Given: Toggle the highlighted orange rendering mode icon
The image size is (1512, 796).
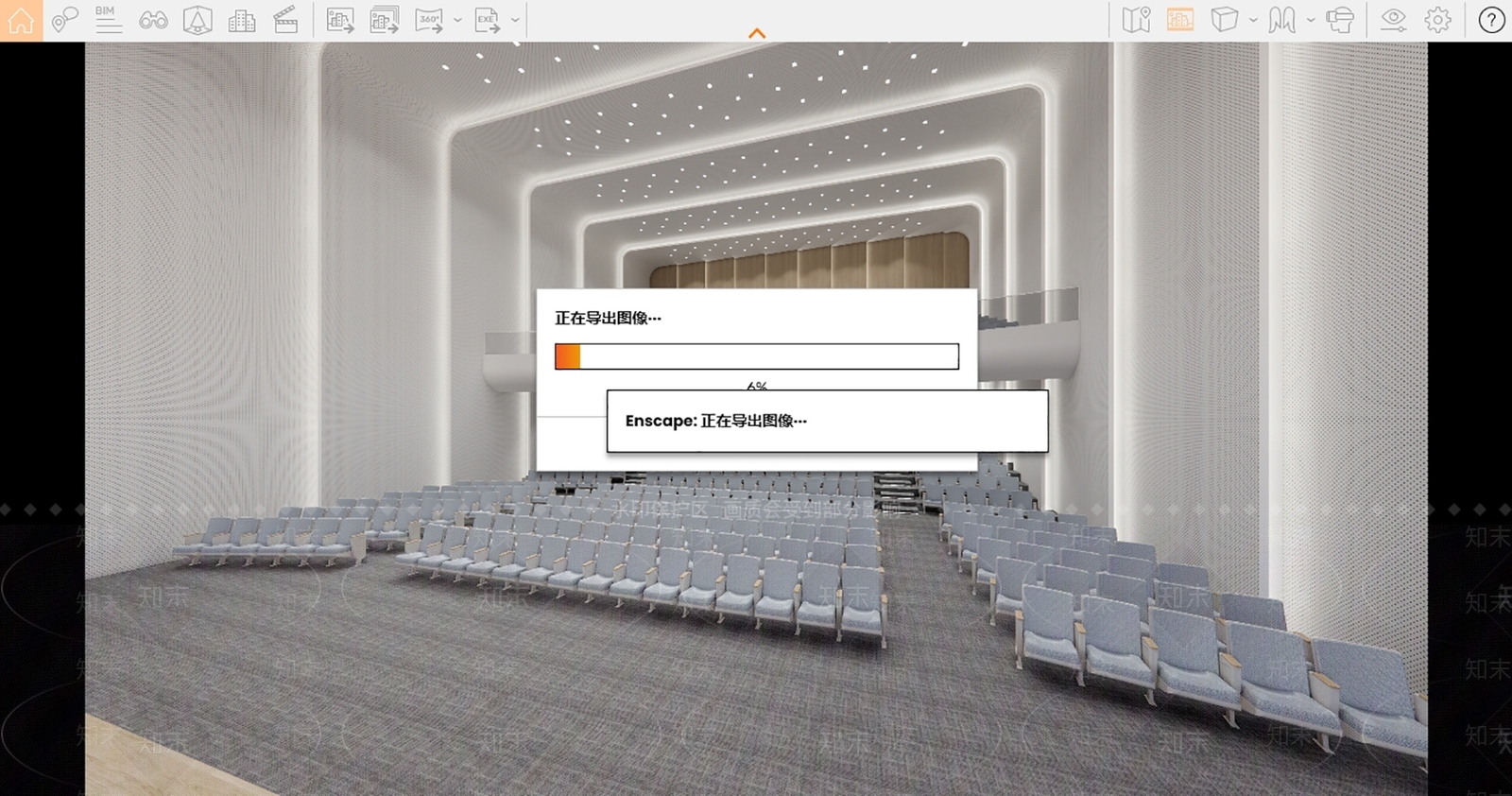Looking at the screenshot, I should point(1180,20).
